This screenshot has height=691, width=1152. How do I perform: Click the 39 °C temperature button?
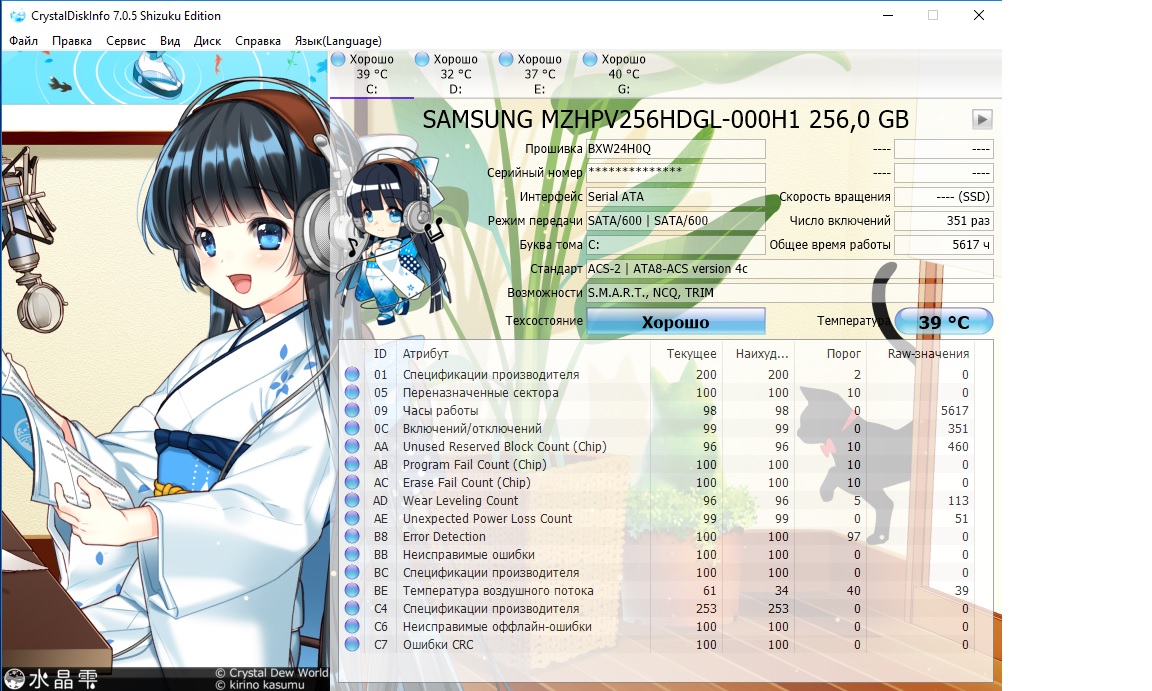tap(944, 322)
